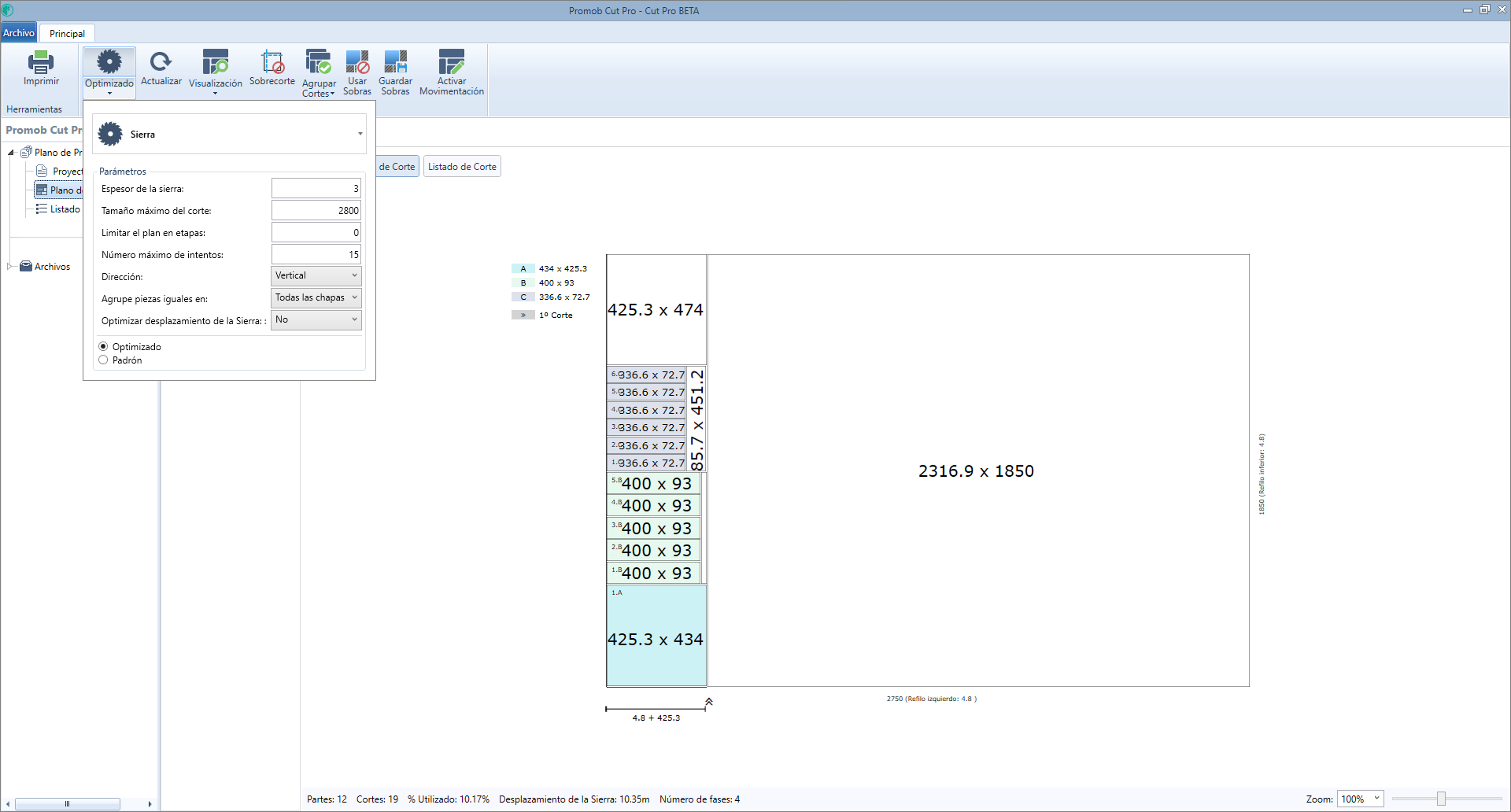Collapse the Plano de Pr tree node
This screenshot has height=812, width=1511.
pos(11,153)
